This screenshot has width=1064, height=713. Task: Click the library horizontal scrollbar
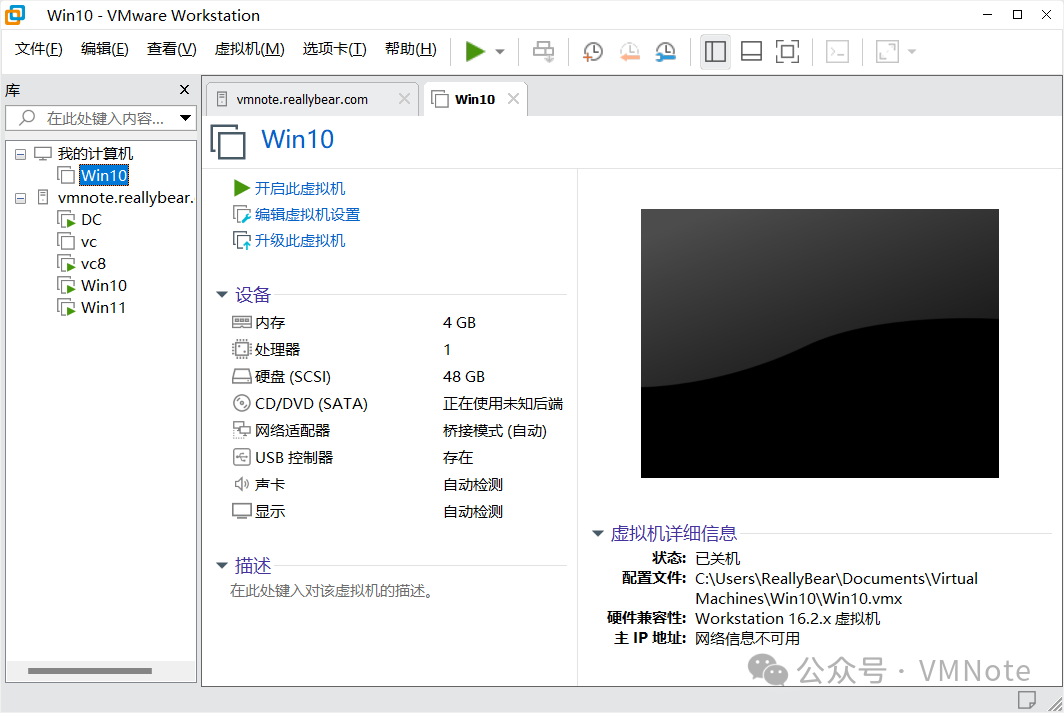click(x=90, y=671)
